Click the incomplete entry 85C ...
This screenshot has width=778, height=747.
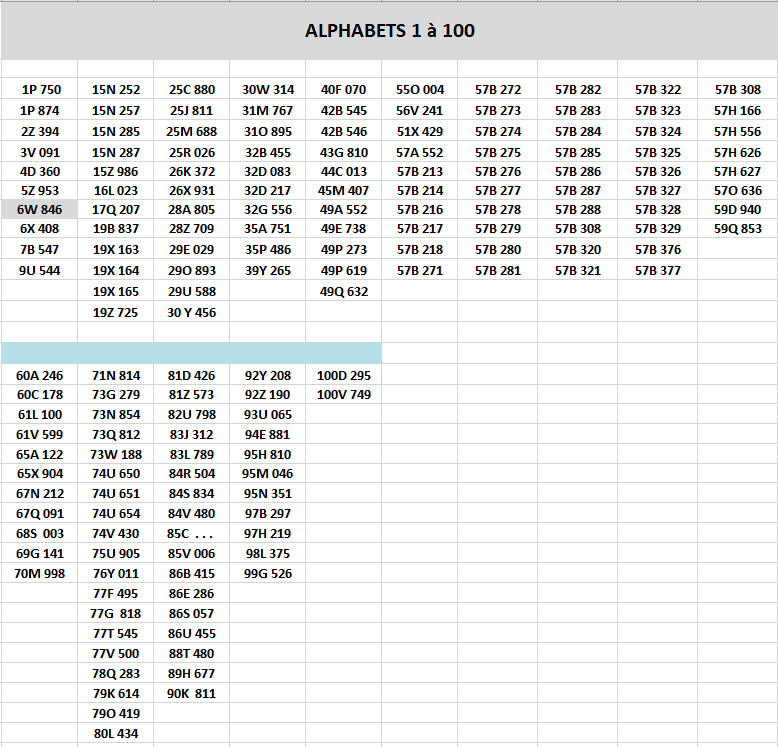191,534
